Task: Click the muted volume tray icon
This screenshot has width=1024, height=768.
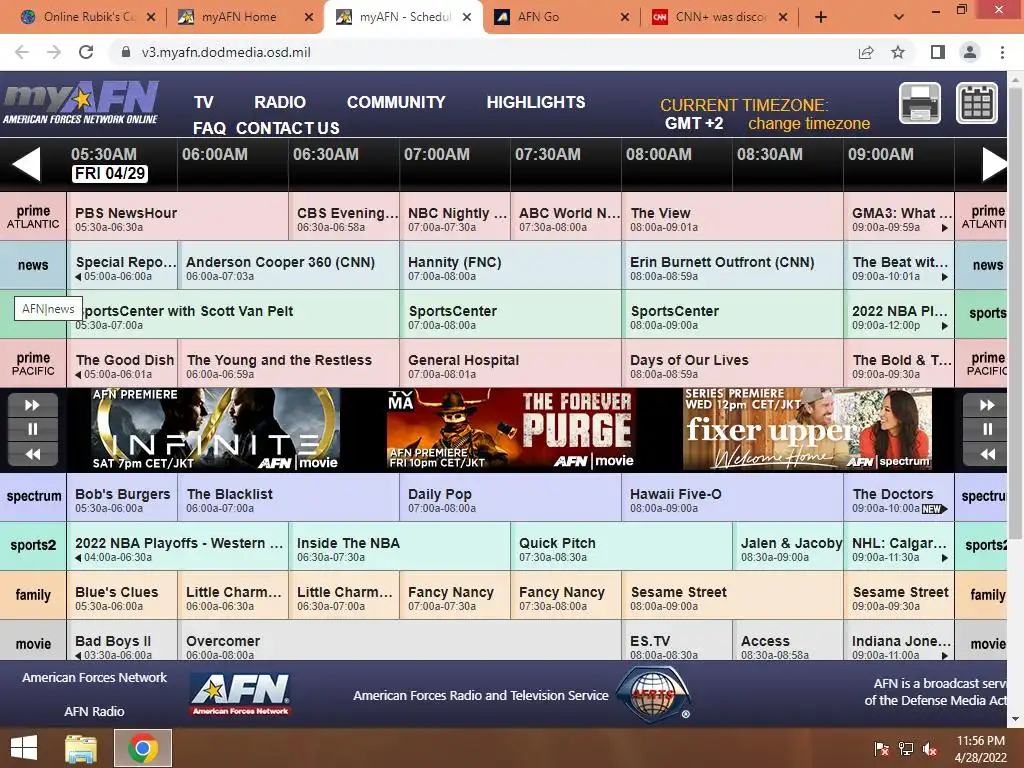Action: (x=930, y=749)
